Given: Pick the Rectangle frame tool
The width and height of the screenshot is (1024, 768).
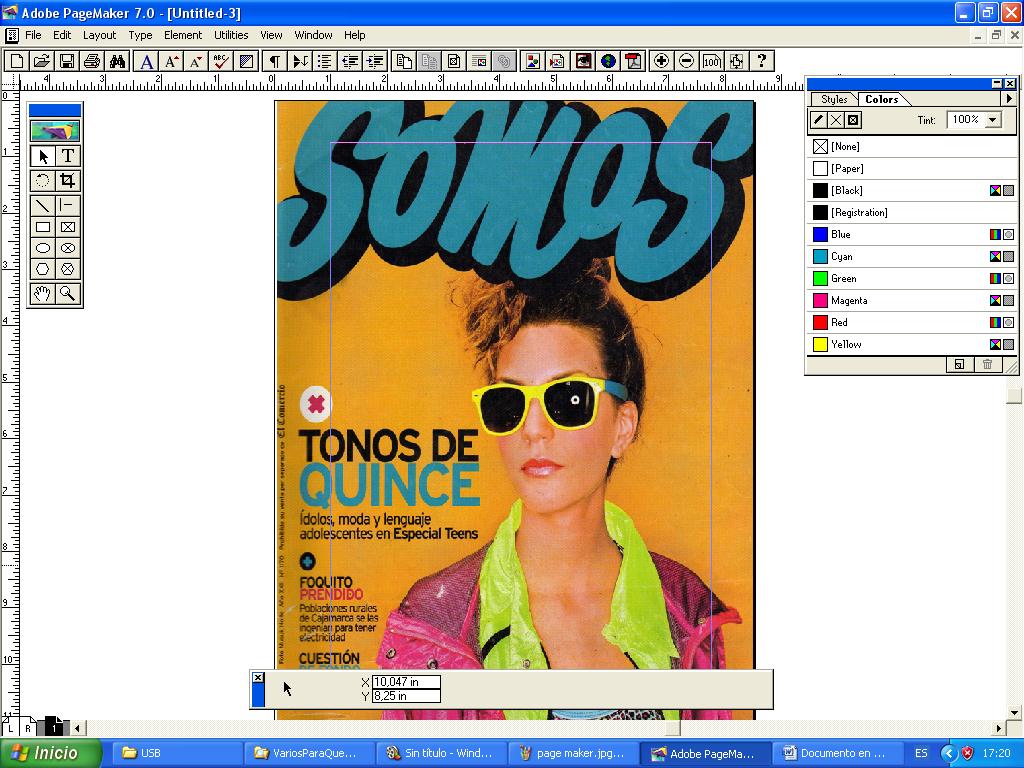Looking at the screenshot, I should (67, 227).
